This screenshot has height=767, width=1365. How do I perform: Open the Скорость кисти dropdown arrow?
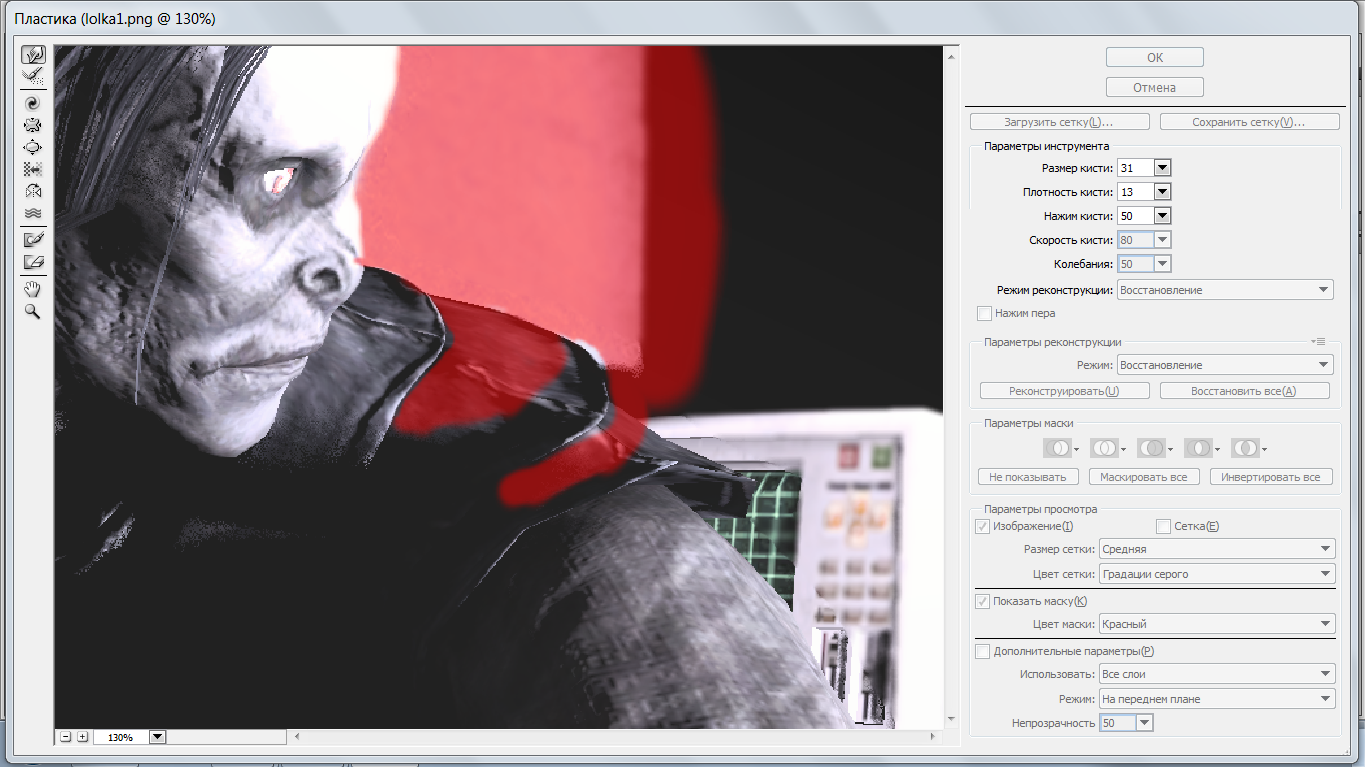click(x=1162, y=240)
